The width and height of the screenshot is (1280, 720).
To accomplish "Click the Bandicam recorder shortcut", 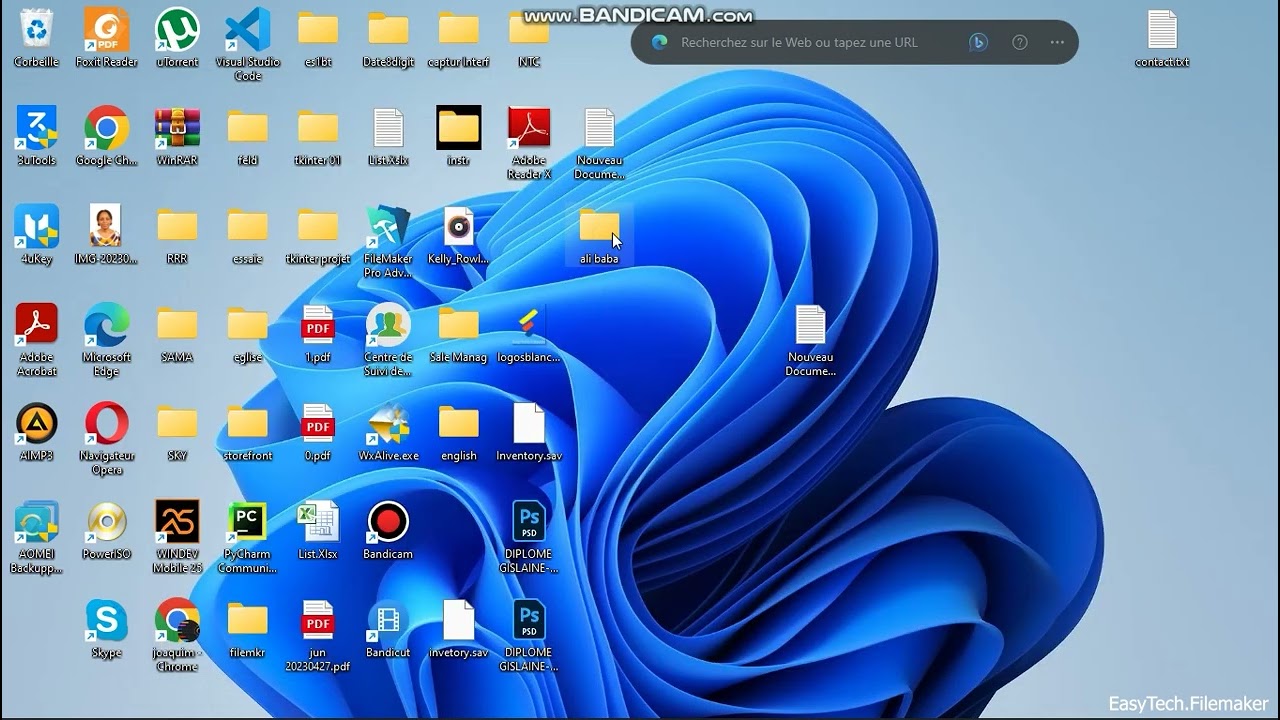I will point(388,522).
